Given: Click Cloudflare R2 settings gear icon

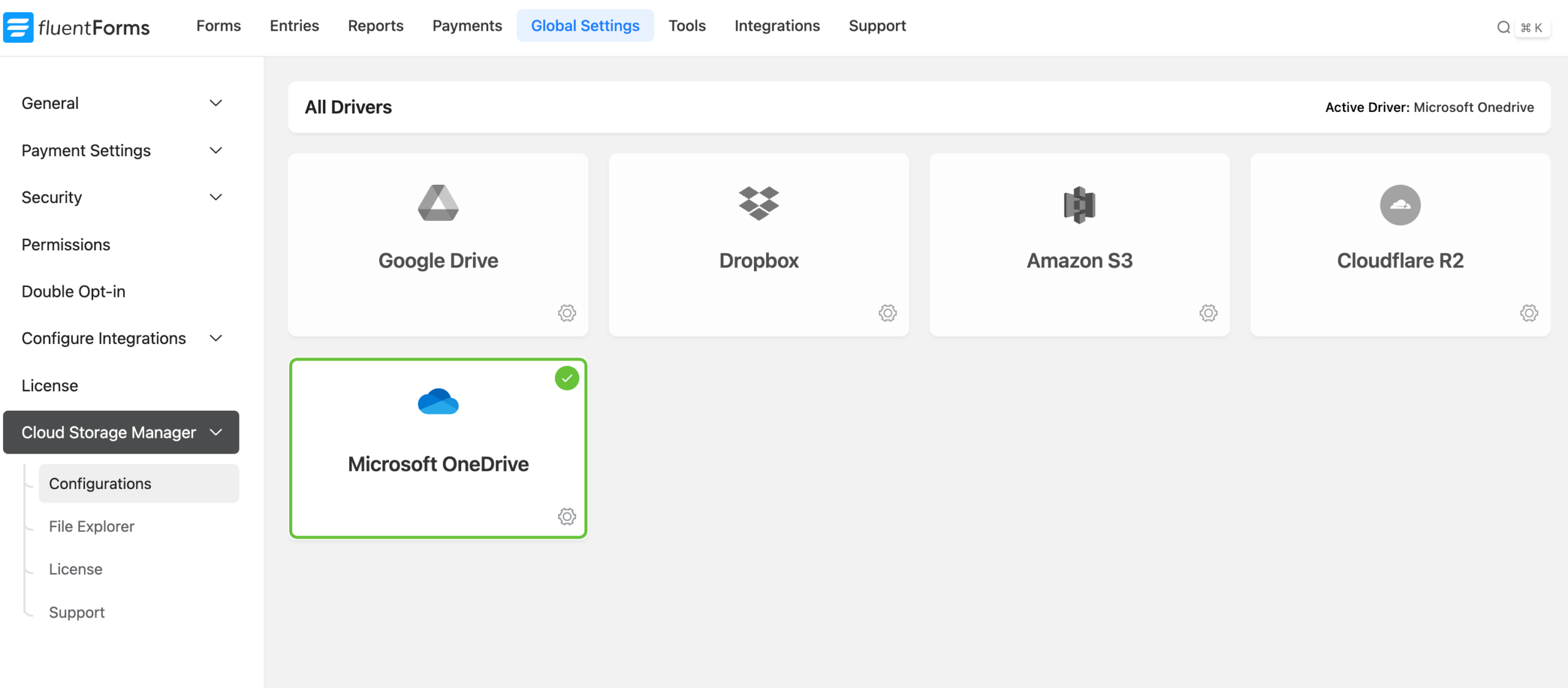Looking at the screenshot, I should [1529, 313].
